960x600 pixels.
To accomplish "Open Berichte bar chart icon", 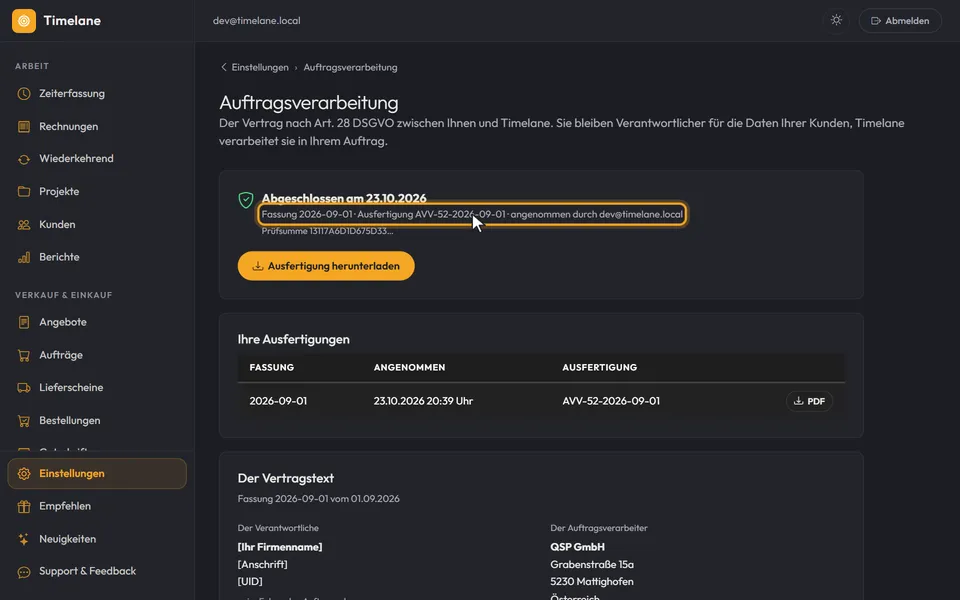I will (x=24, y=257).
